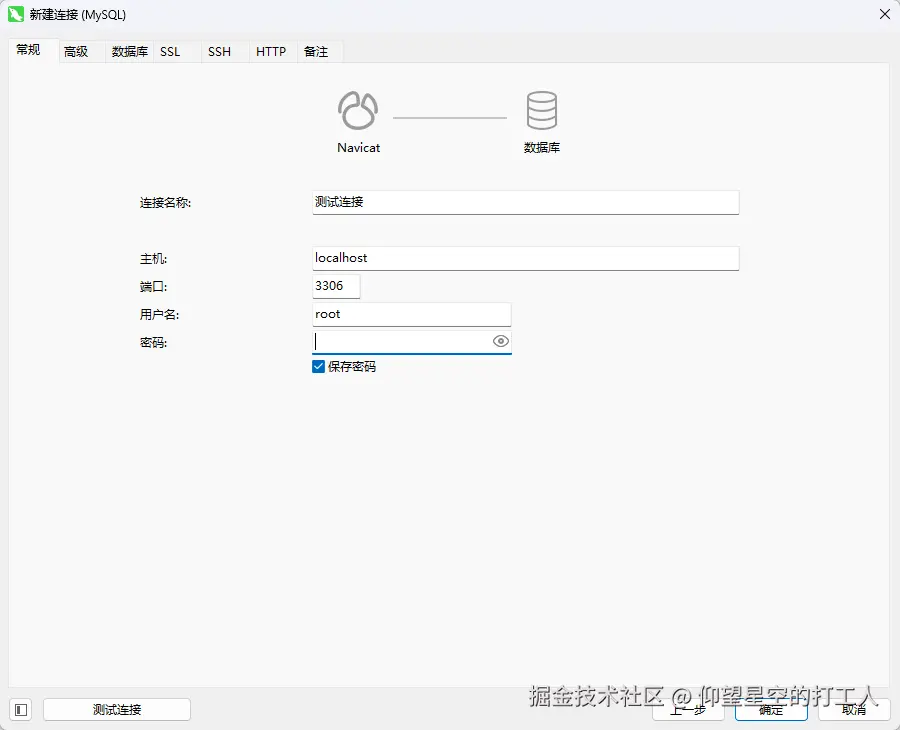This screenshot has height=730, width=900.
Task: Click the 密码: label
Action: click(153, 343)
